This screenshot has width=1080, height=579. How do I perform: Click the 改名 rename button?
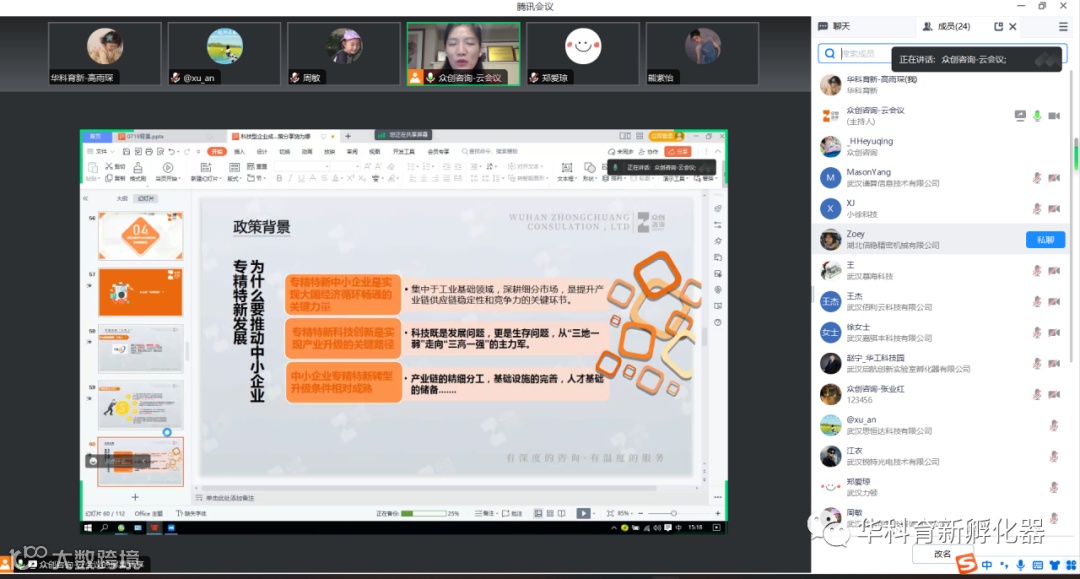pos(942,554)
